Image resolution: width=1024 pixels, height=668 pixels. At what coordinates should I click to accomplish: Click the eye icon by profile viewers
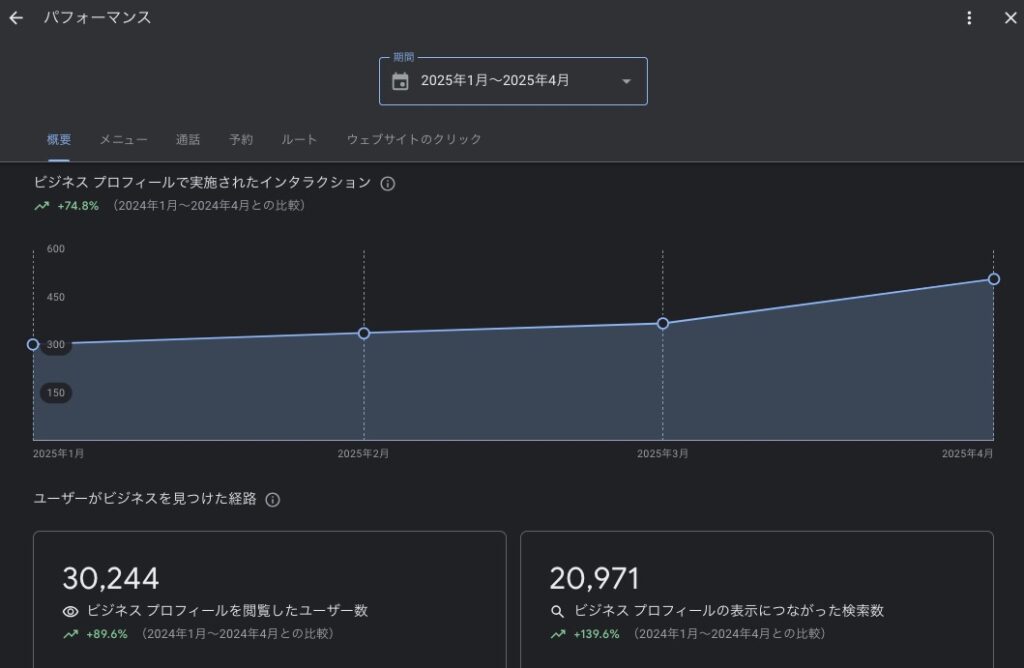[71, 611]
